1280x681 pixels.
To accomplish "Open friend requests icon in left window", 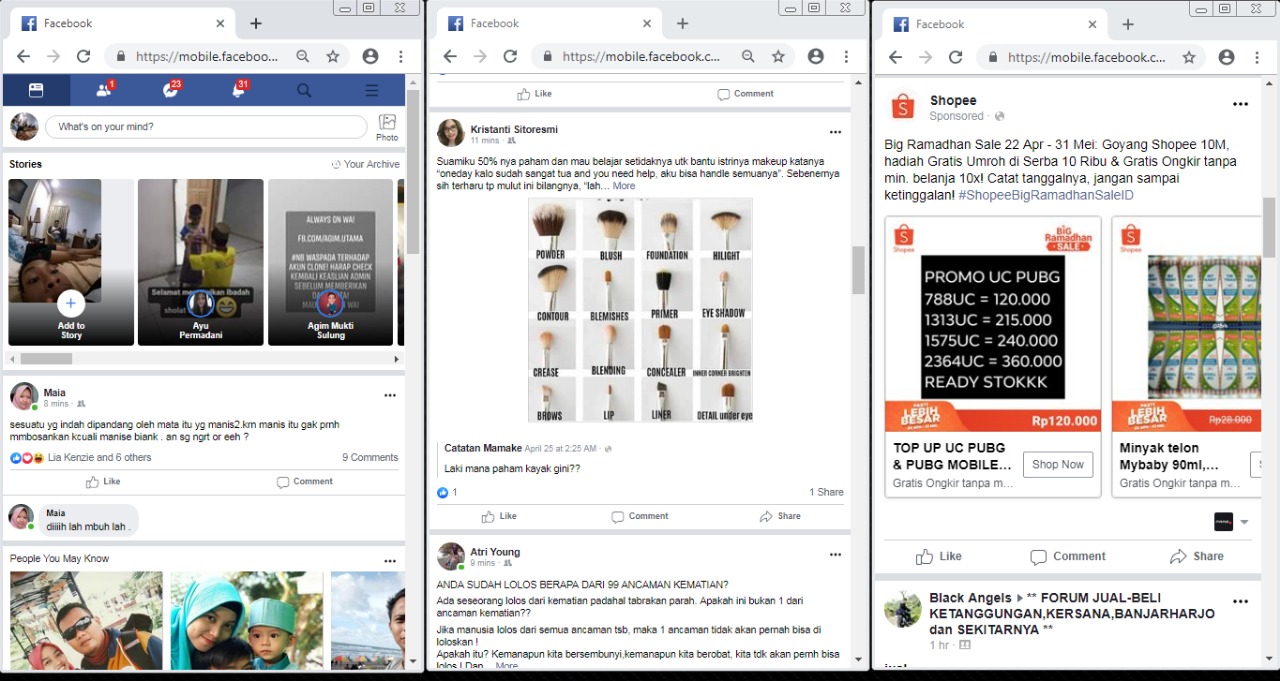I will click(103, 90).
